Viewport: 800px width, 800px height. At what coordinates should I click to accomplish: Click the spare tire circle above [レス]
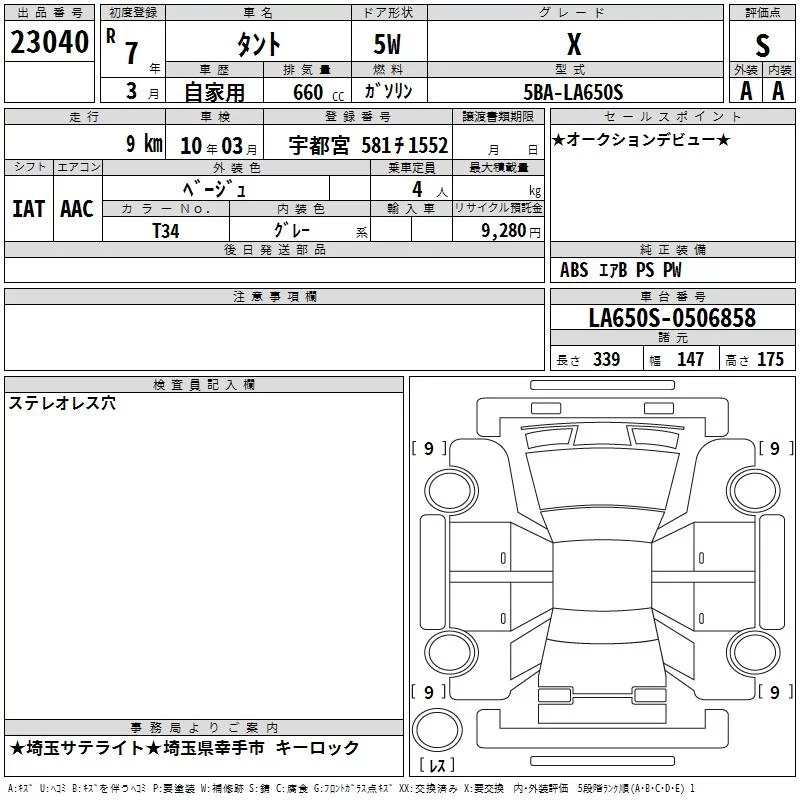click(437, 729)
